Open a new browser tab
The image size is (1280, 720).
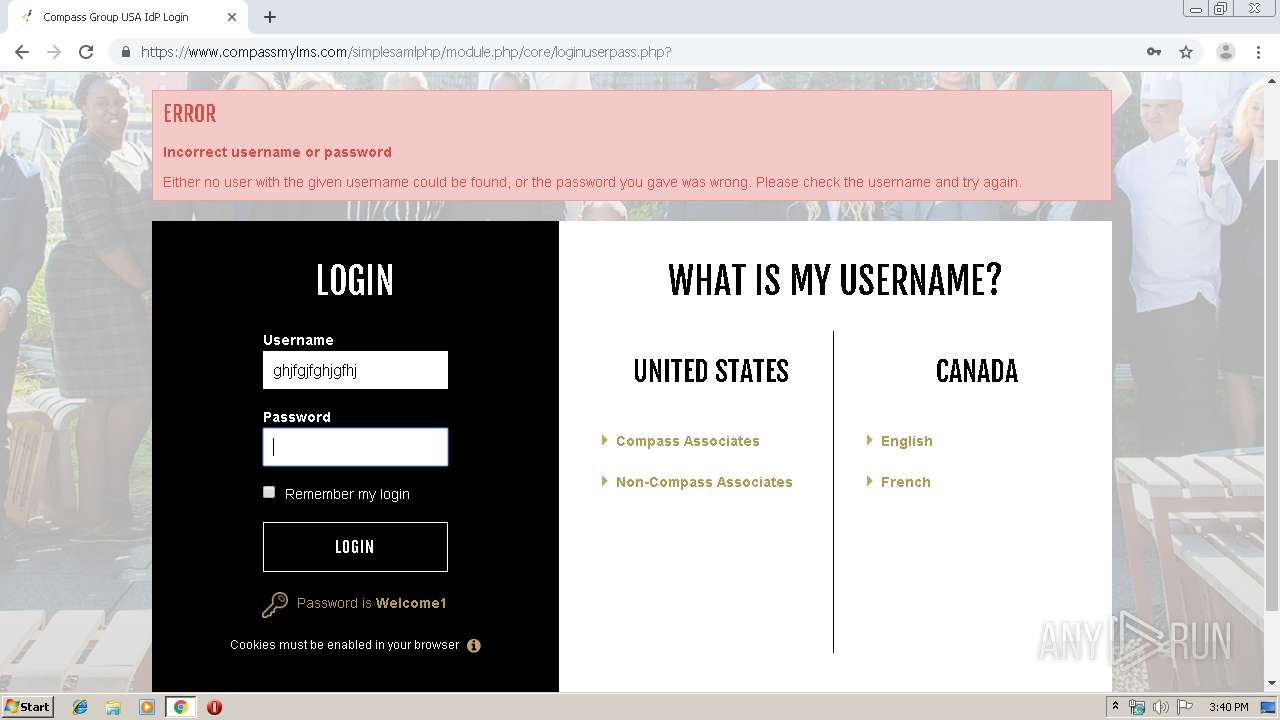point(270,17)
